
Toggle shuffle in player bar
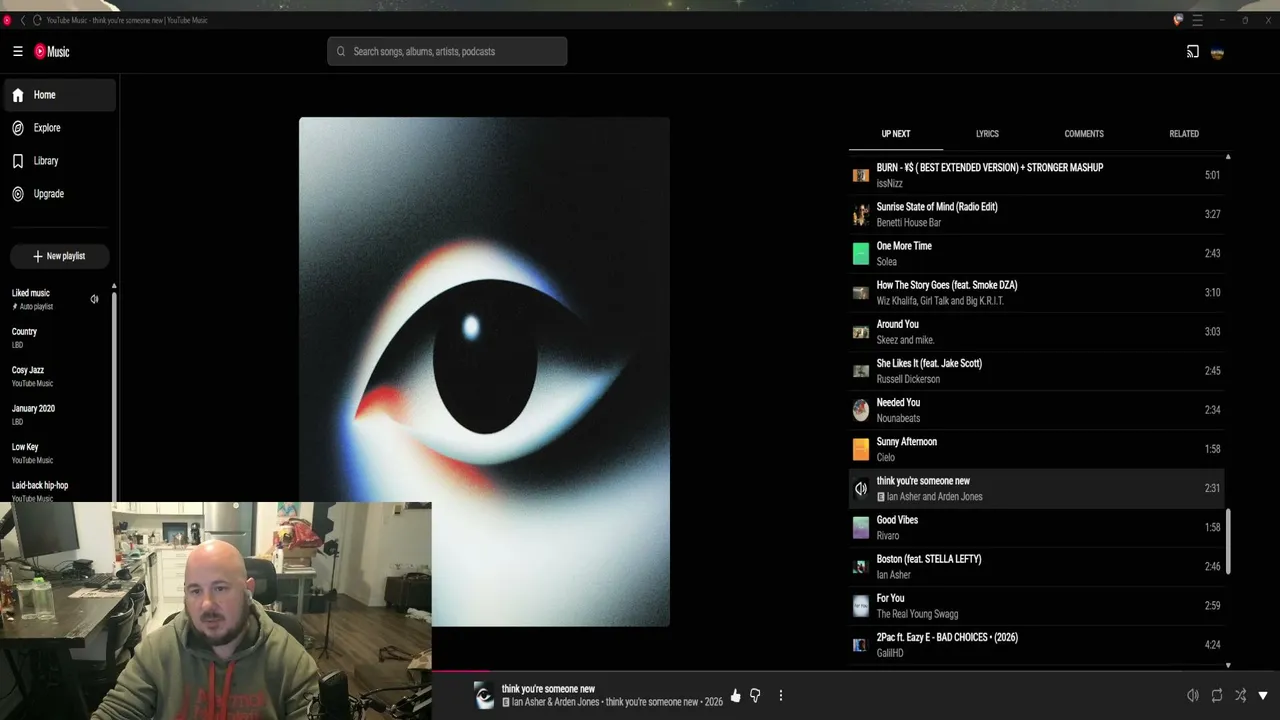click(1240, 696)
